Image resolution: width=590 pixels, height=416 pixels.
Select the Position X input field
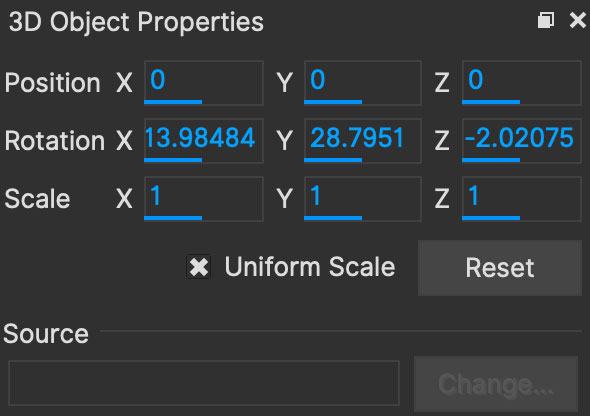204,83
